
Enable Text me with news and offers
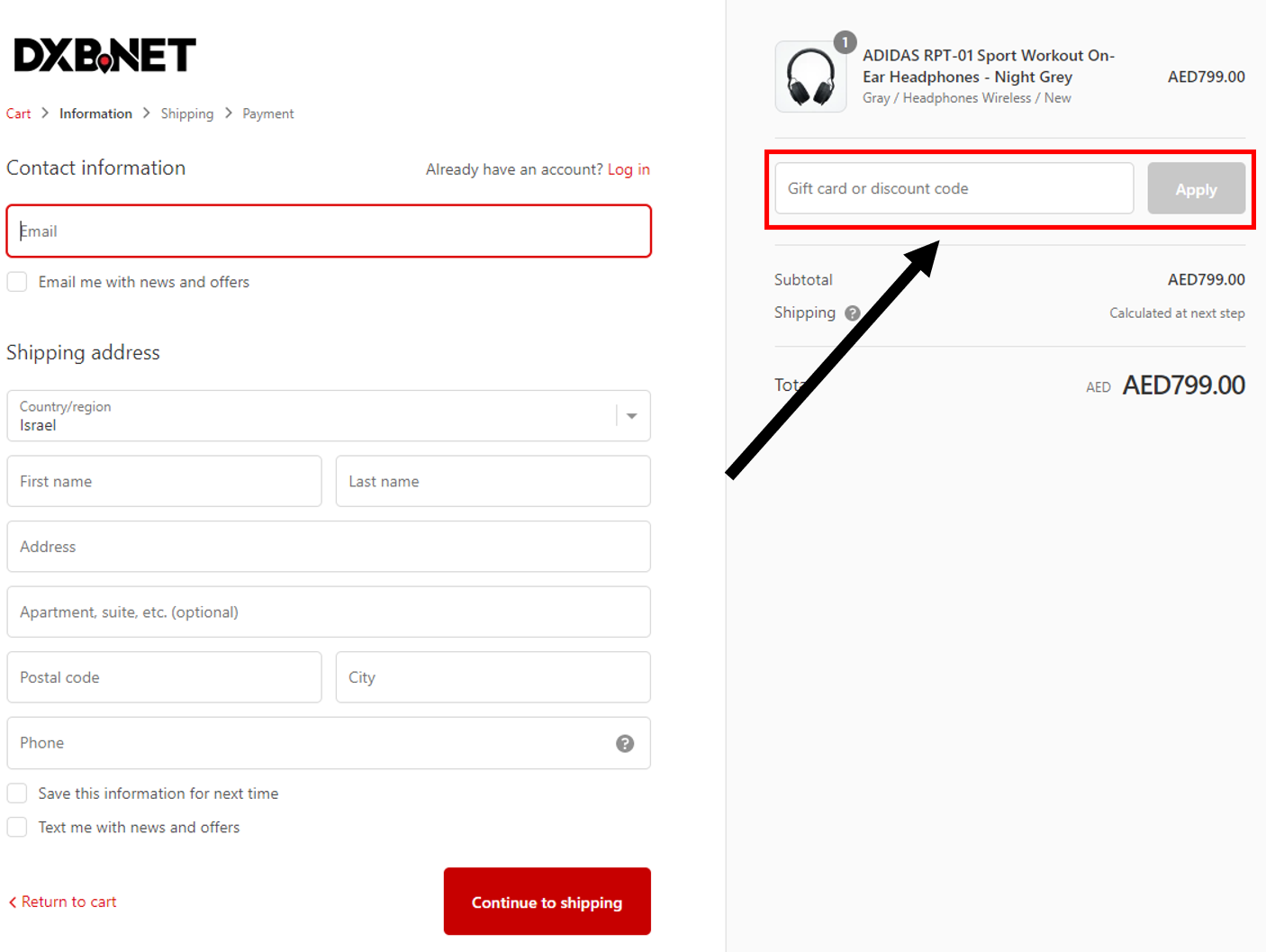point(16,827)
